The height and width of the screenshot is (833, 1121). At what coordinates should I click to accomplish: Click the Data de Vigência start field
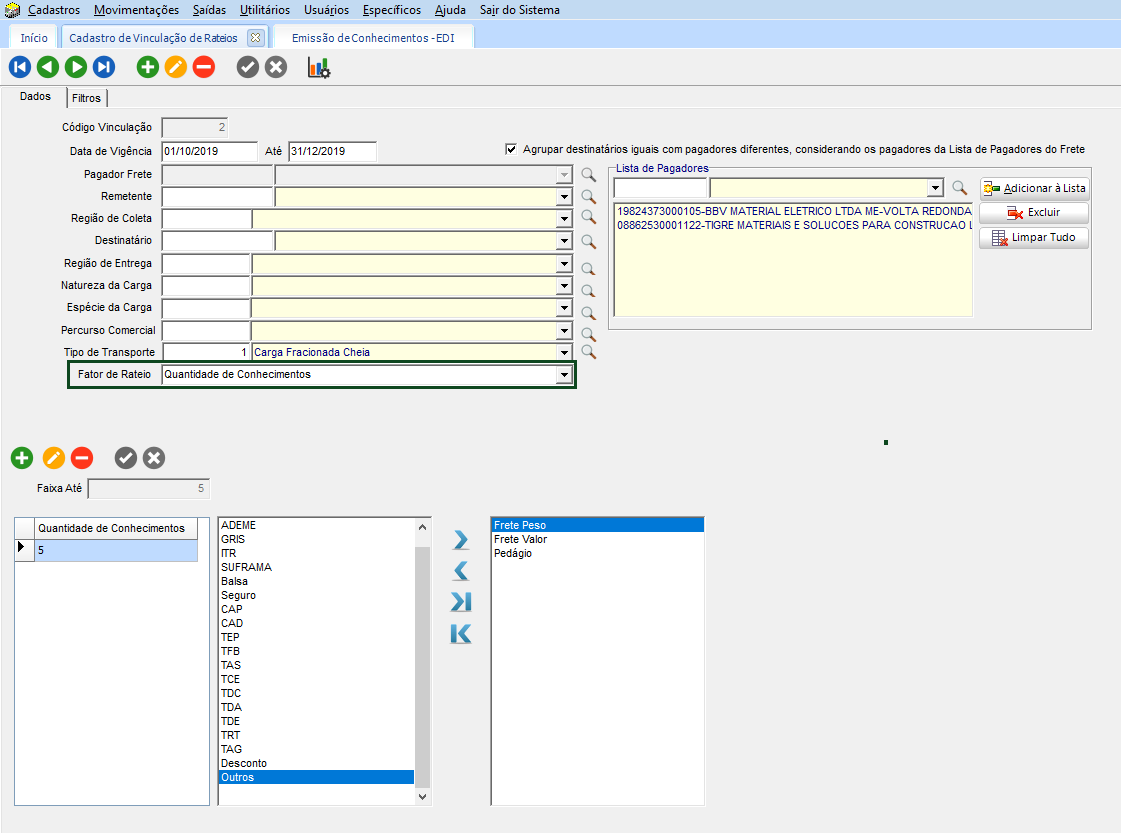209,152
